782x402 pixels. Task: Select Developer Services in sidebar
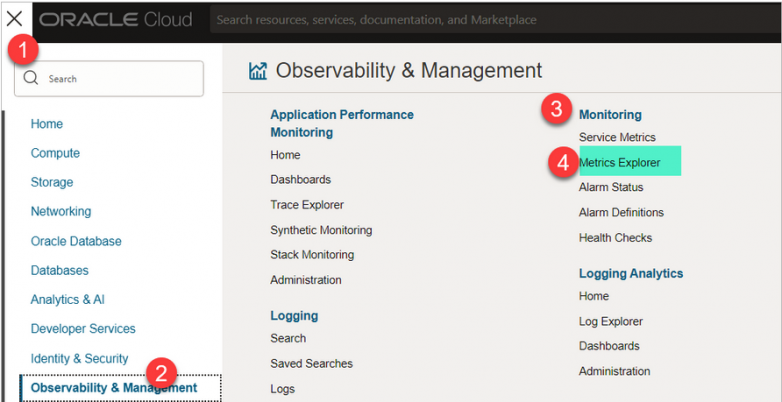[83, 329]
